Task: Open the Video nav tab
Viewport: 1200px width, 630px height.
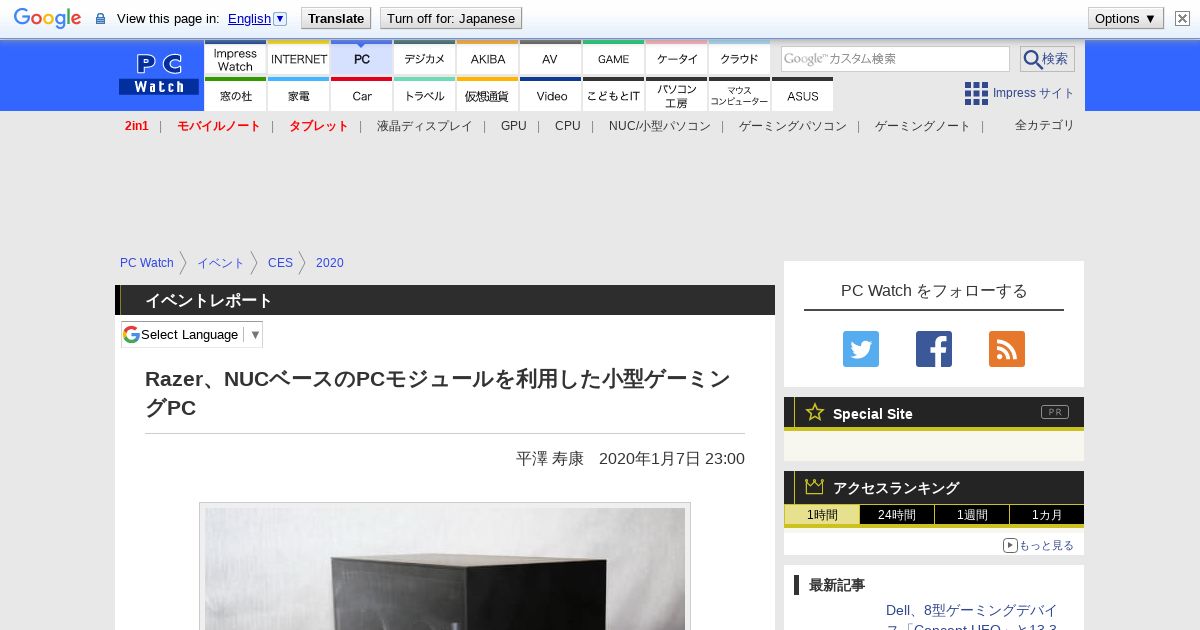Action: pyautogui.click(x=551, y=95)
